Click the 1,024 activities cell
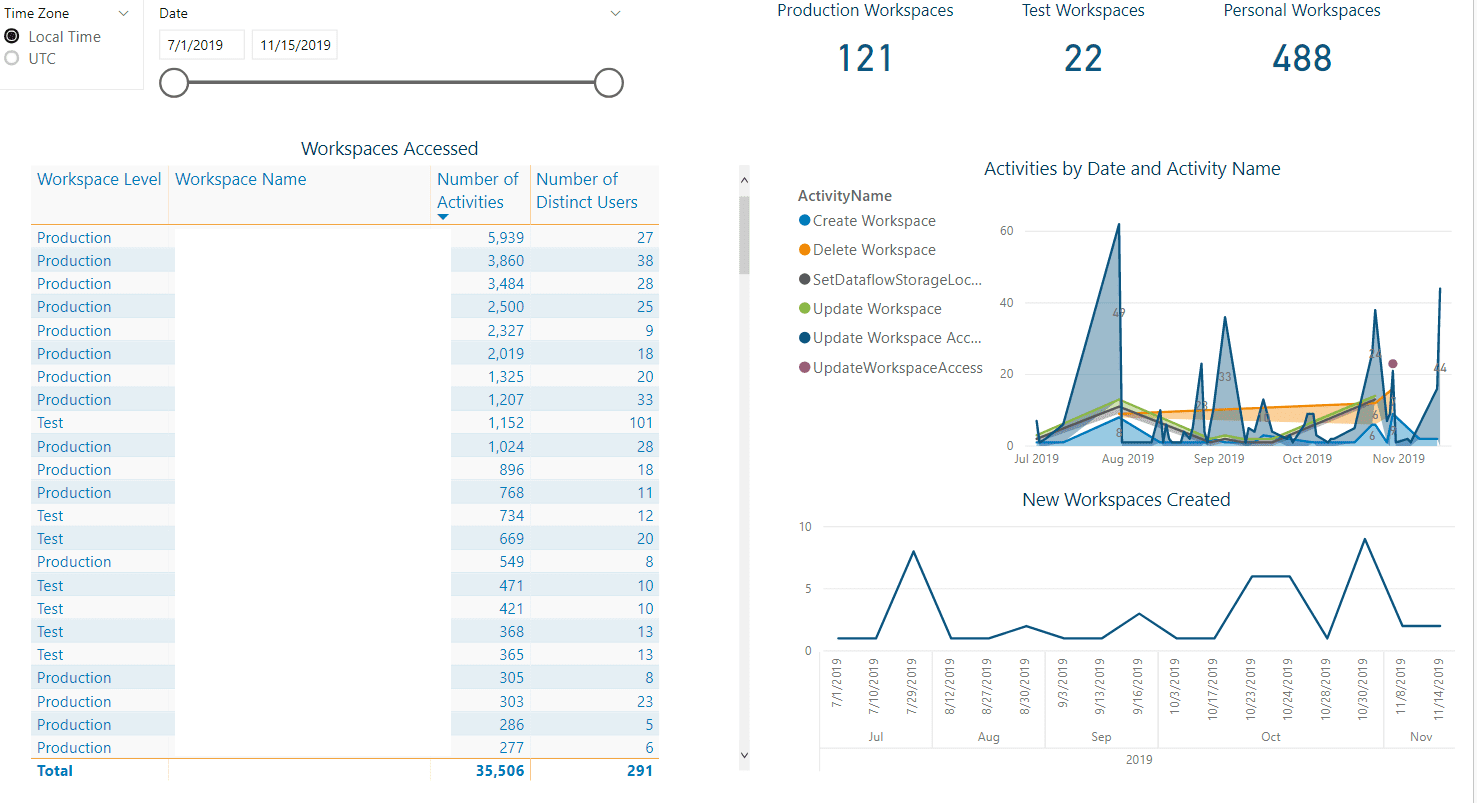Image resolution: width=1477 pixels, height=803 pixels. (505, 447)
